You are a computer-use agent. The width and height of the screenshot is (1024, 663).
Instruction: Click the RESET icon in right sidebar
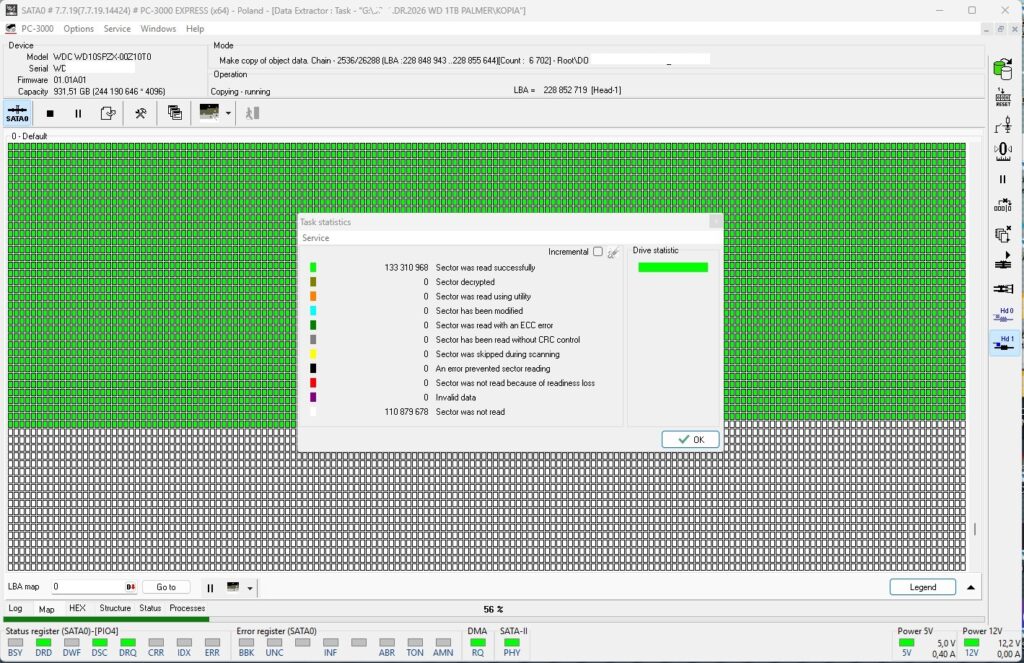1003,97
